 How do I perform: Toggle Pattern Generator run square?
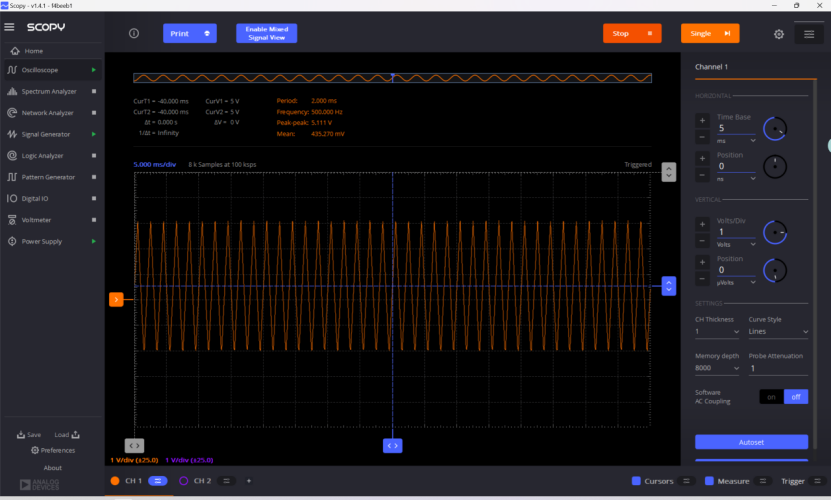click(94, 177)
